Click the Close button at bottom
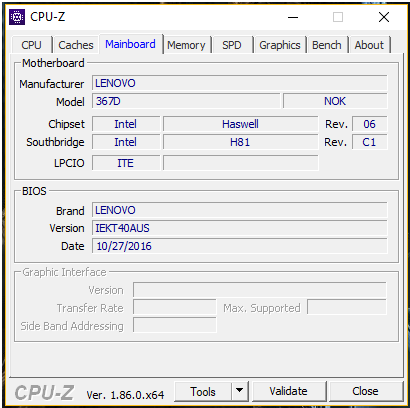 pyautogui.click(x=365, y=391)
